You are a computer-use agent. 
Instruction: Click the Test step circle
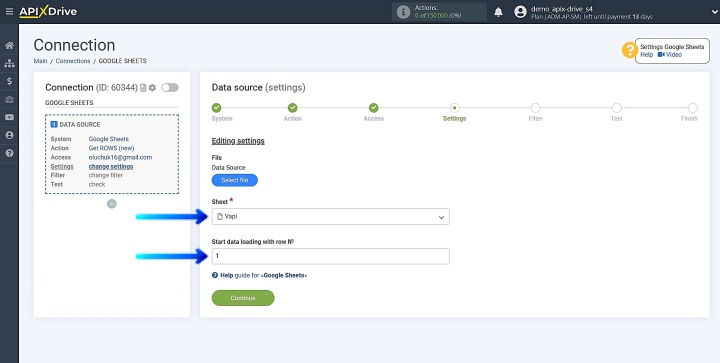point(616,108)
